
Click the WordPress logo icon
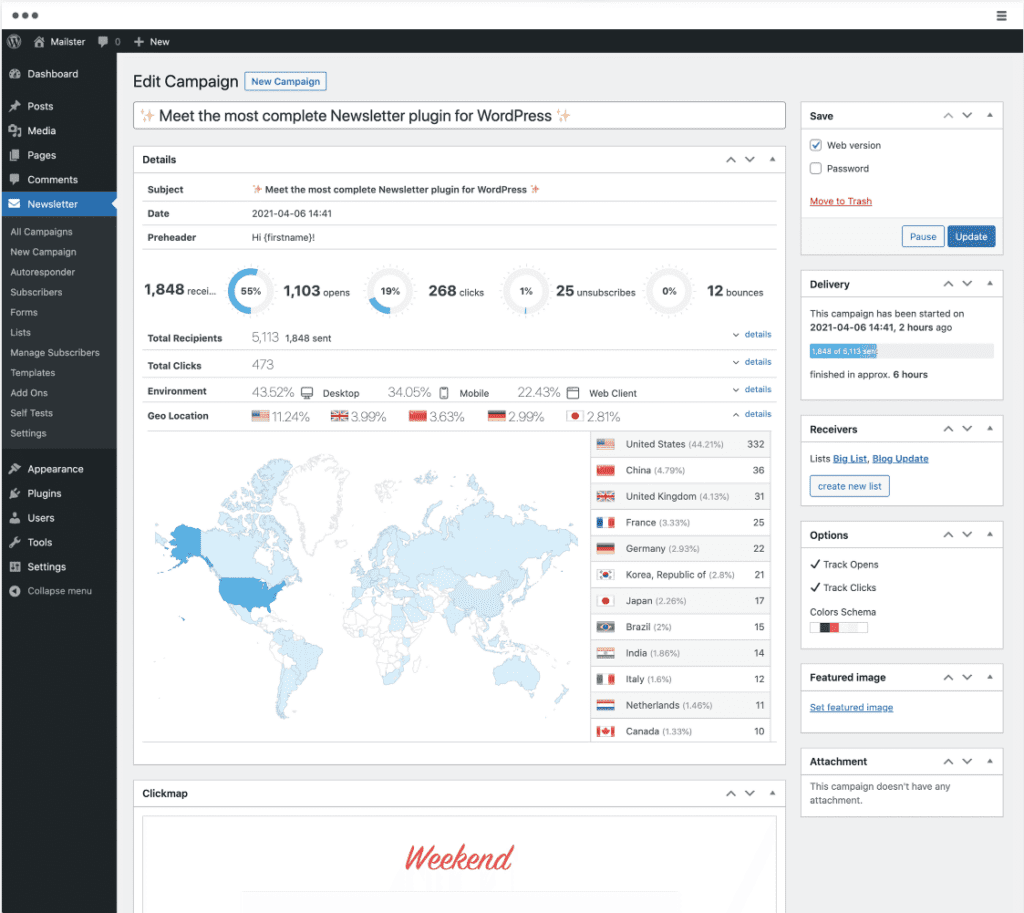14,42
